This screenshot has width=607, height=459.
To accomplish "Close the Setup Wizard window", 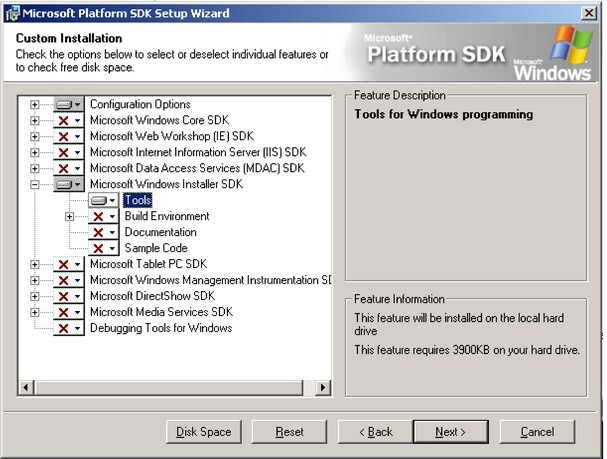I will click(x=589, y=13).
